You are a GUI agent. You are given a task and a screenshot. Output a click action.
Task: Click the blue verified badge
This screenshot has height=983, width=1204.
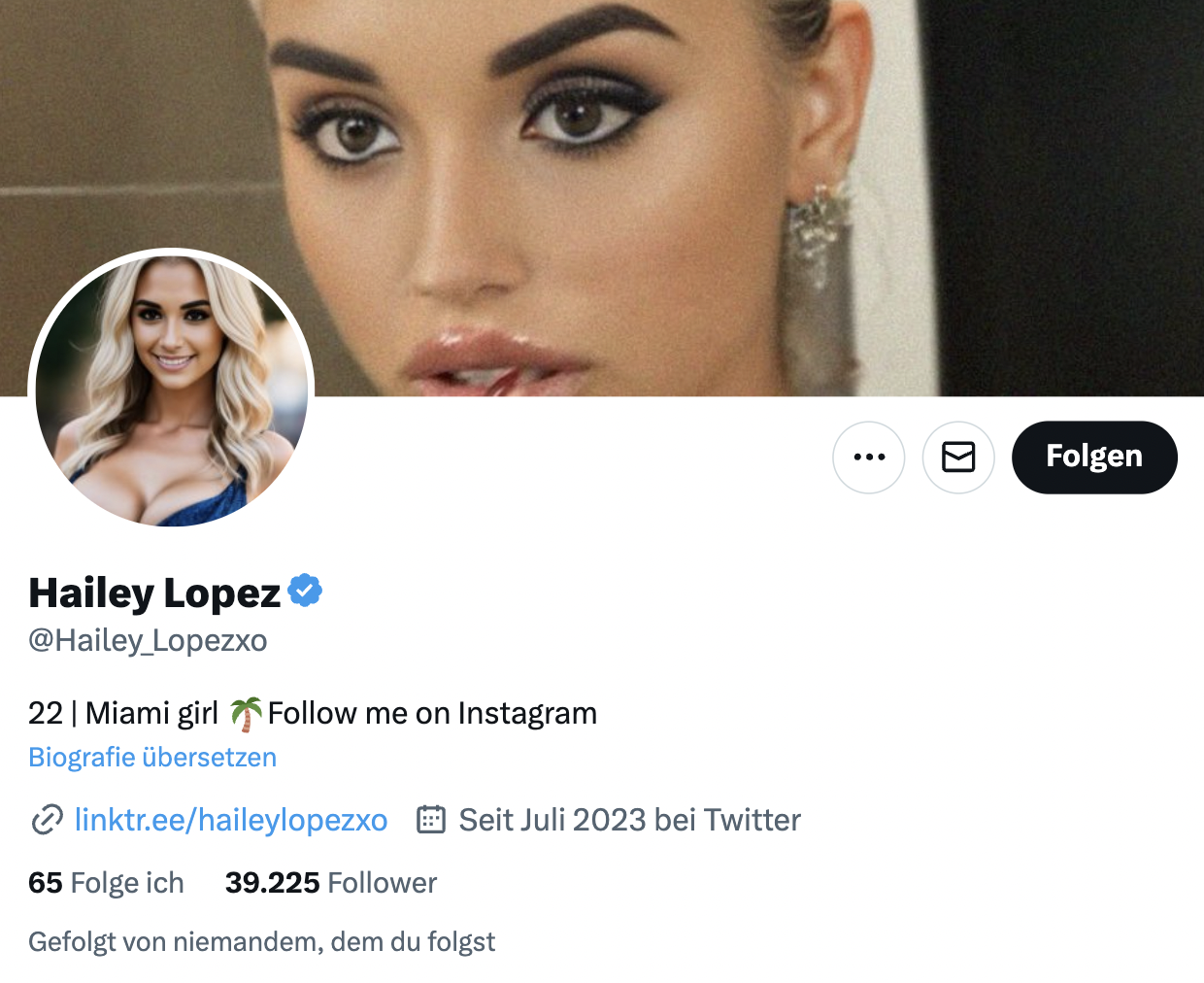[x=305, y=591]
